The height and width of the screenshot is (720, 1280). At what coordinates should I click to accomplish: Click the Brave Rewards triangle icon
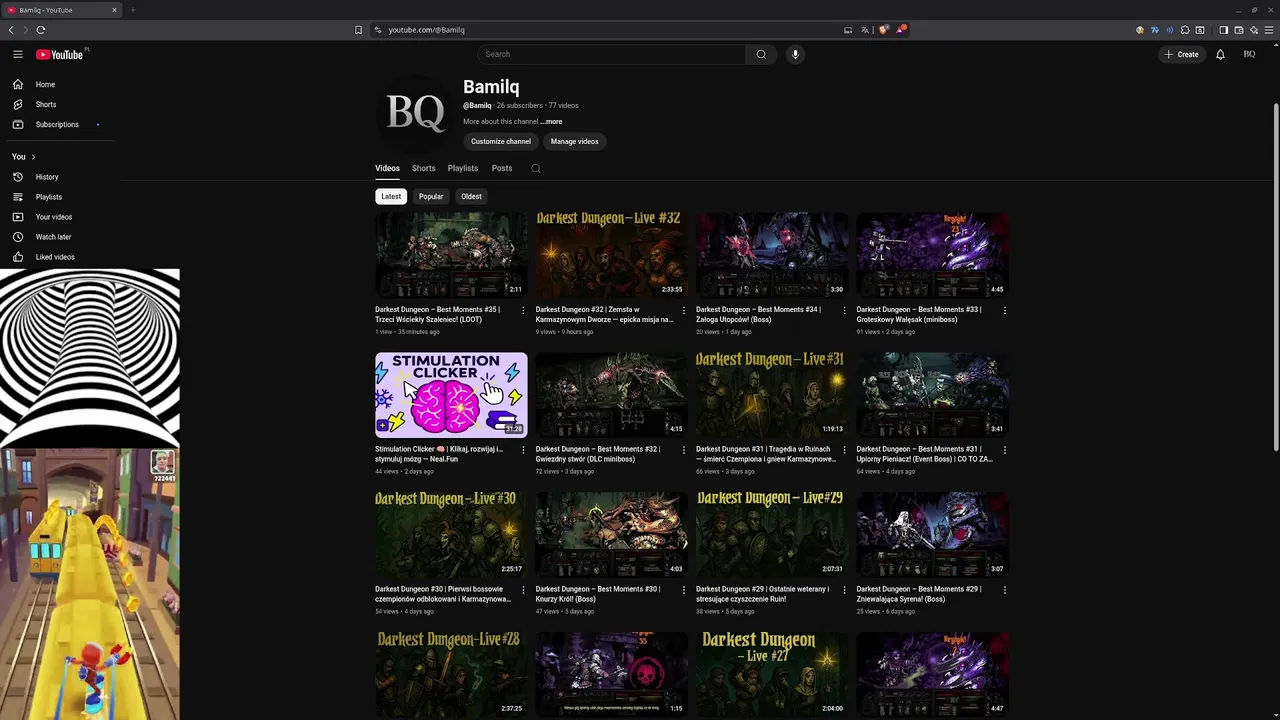click(x=900, y=30)
